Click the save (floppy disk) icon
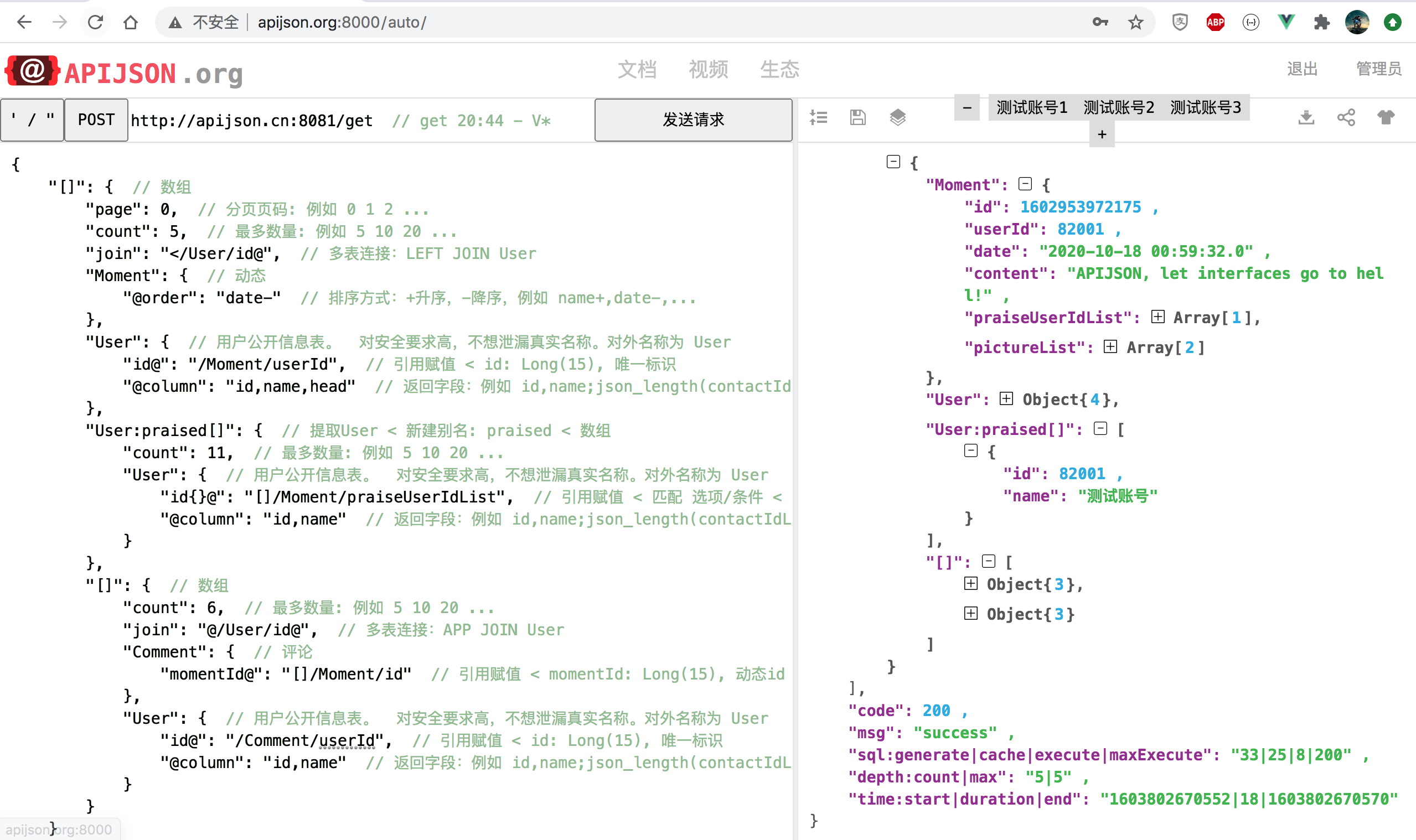 click(x=857, y=118)
